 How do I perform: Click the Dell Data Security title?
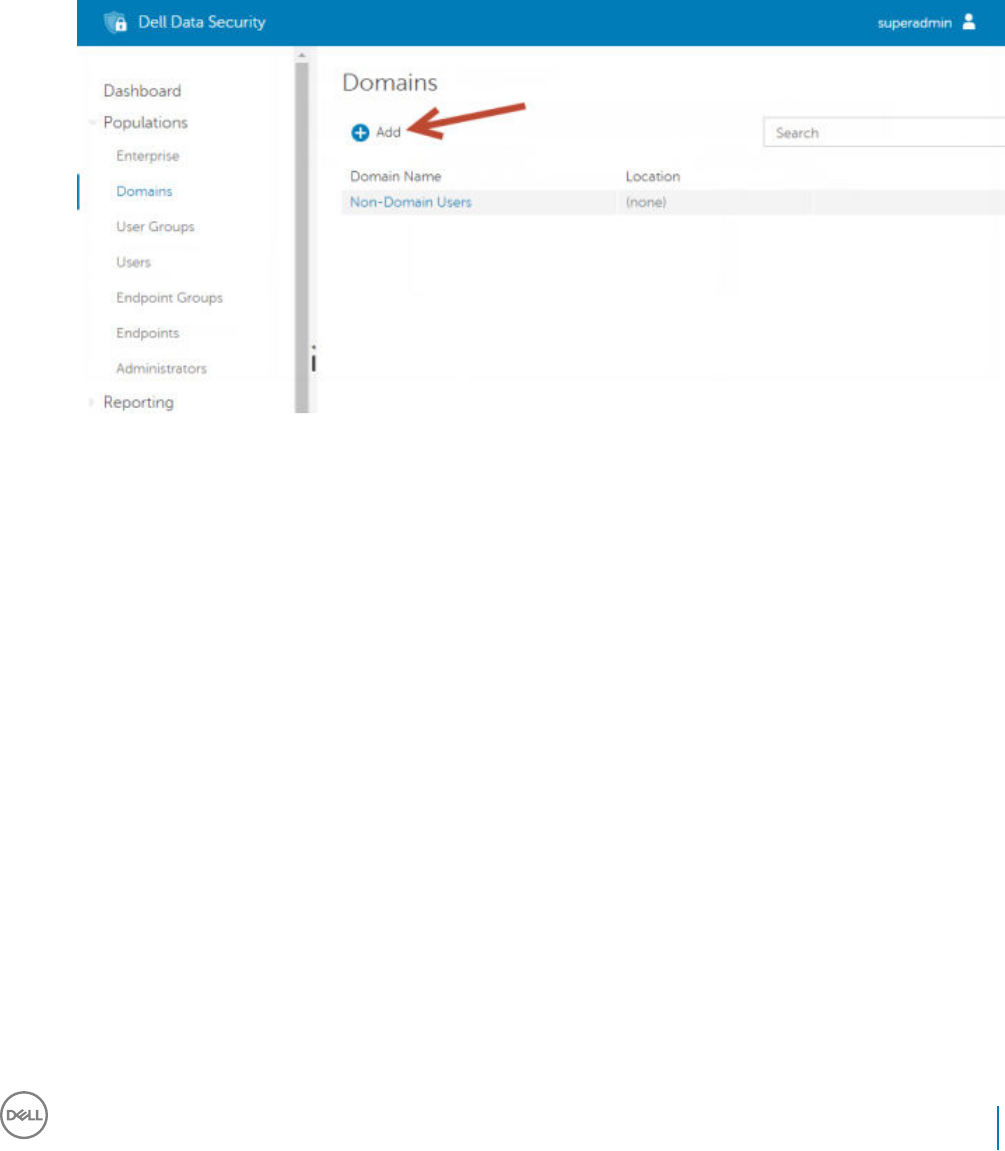(x=202, y=22)
